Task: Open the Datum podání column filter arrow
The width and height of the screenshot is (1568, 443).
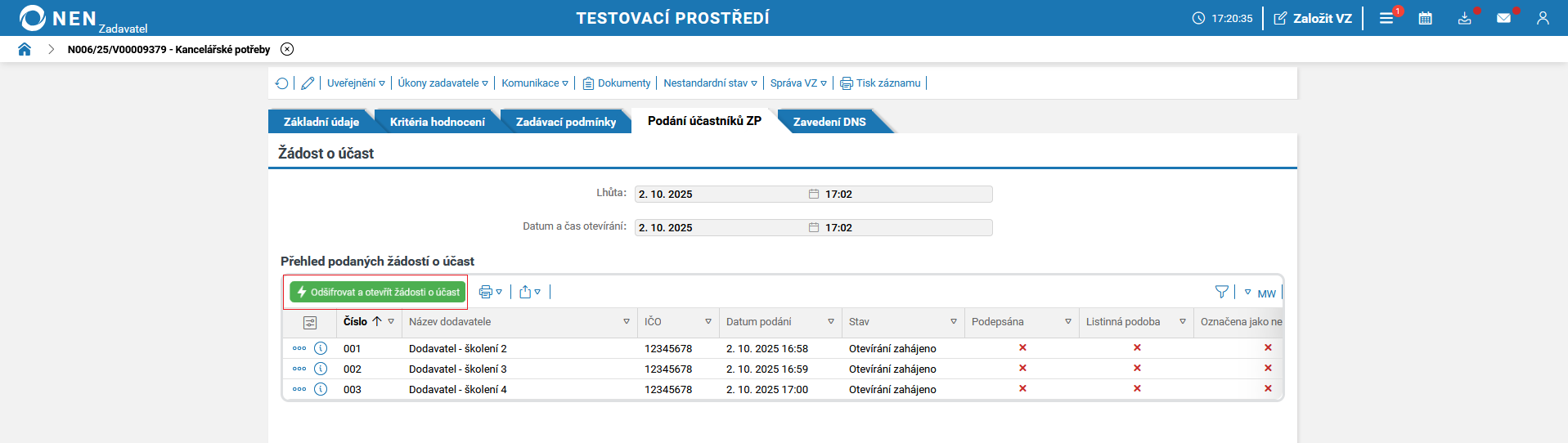Action: pyautogui.click(x=831, y=322)
